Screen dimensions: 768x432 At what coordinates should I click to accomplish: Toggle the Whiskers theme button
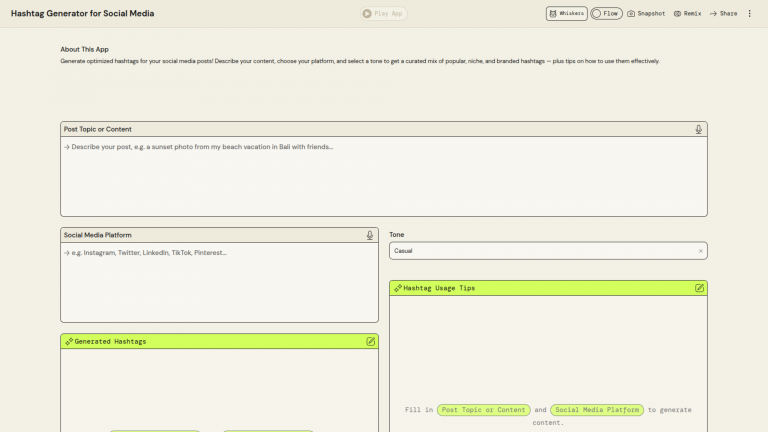point(566,14)
